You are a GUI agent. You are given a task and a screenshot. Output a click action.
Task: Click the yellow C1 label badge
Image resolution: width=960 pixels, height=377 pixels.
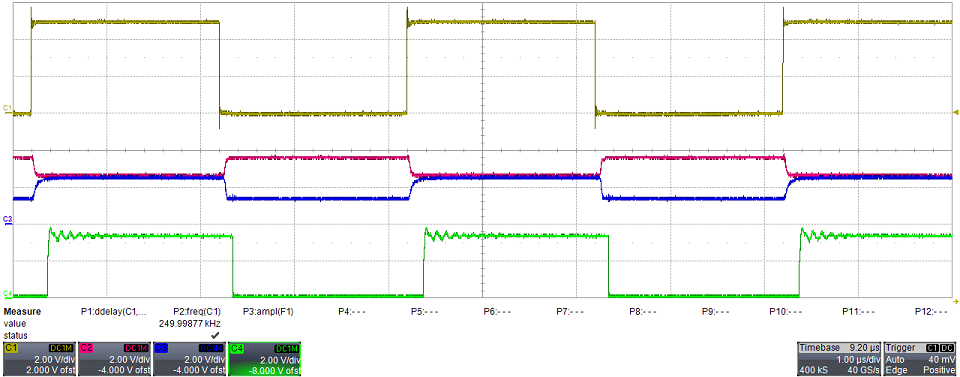click(x=12, y=348)
